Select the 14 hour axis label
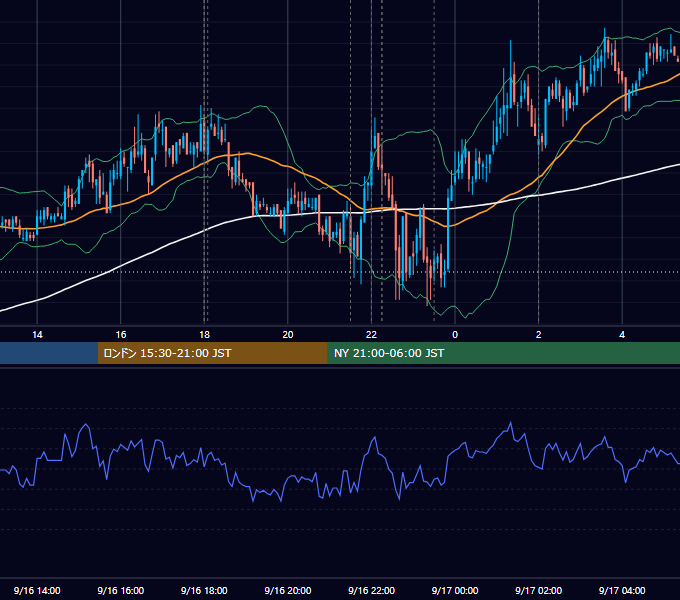The height and width of the screenshot is (600, 680). coord(37,334)
